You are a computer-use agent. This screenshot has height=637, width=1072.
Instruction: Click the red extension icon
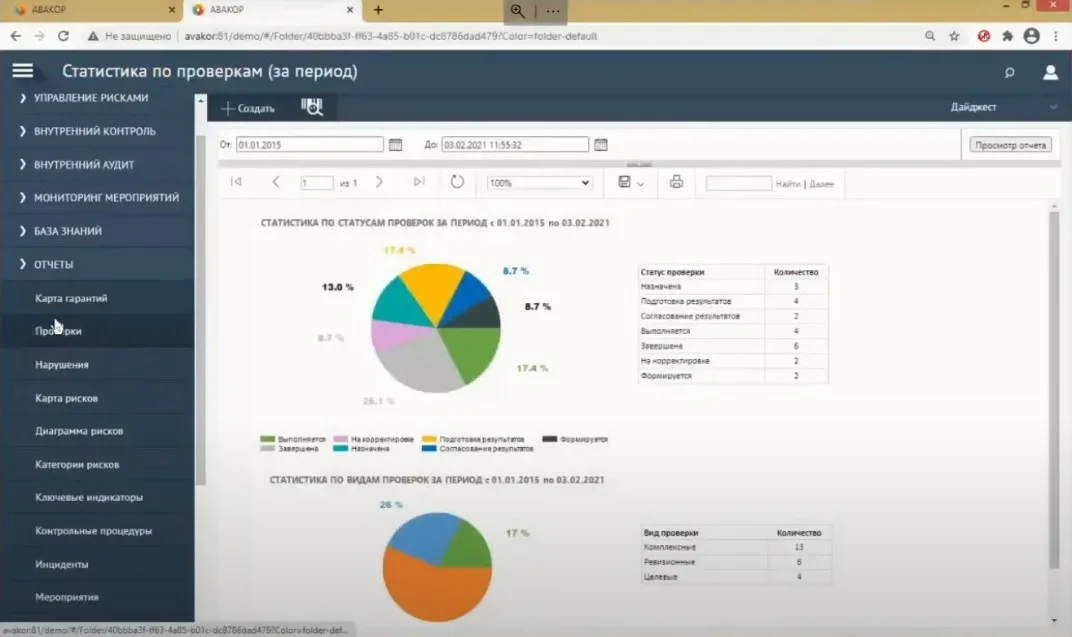983,36
